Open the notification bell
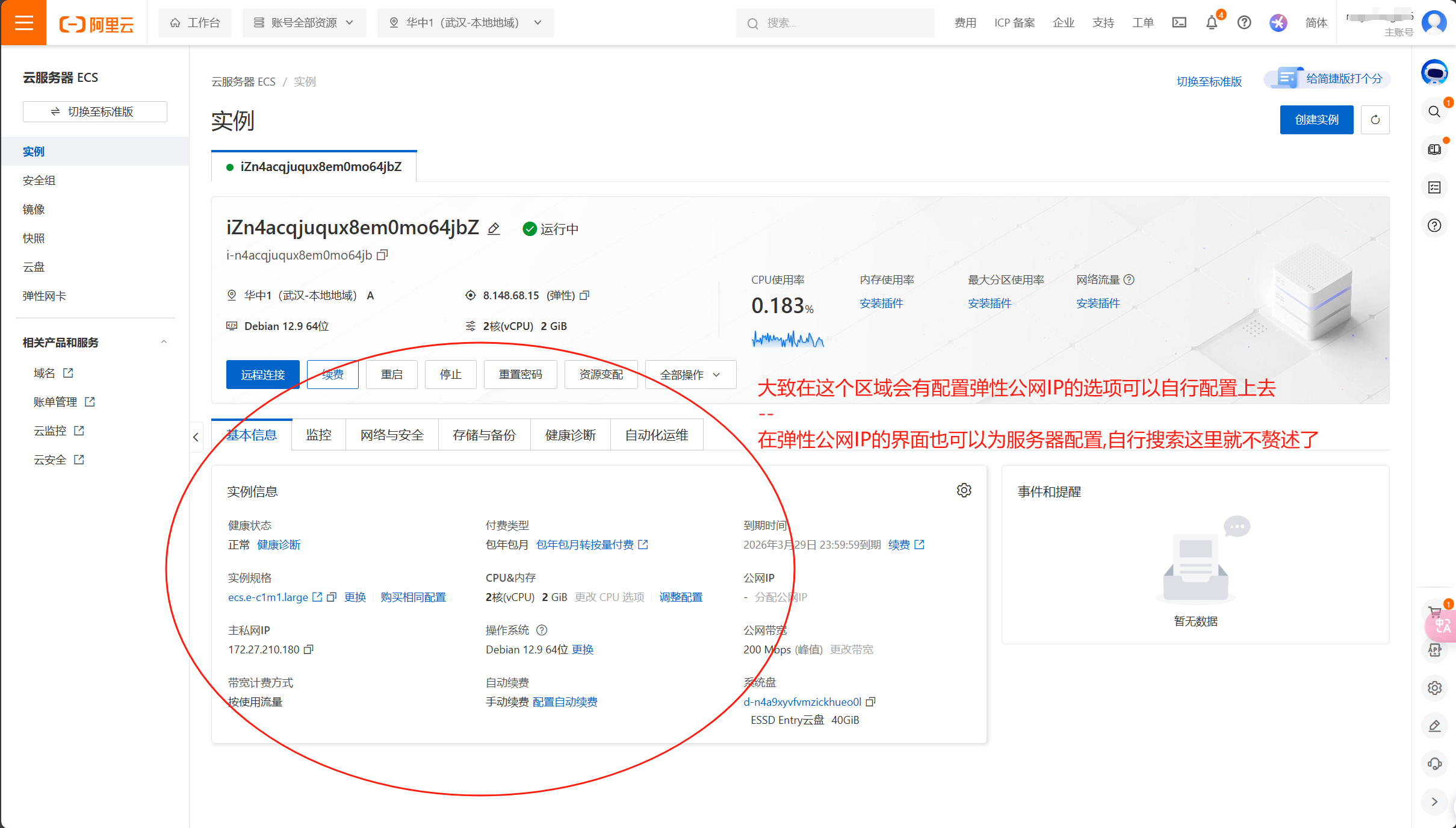Viewport: 1456px width, 828px height. [1212, 23]
